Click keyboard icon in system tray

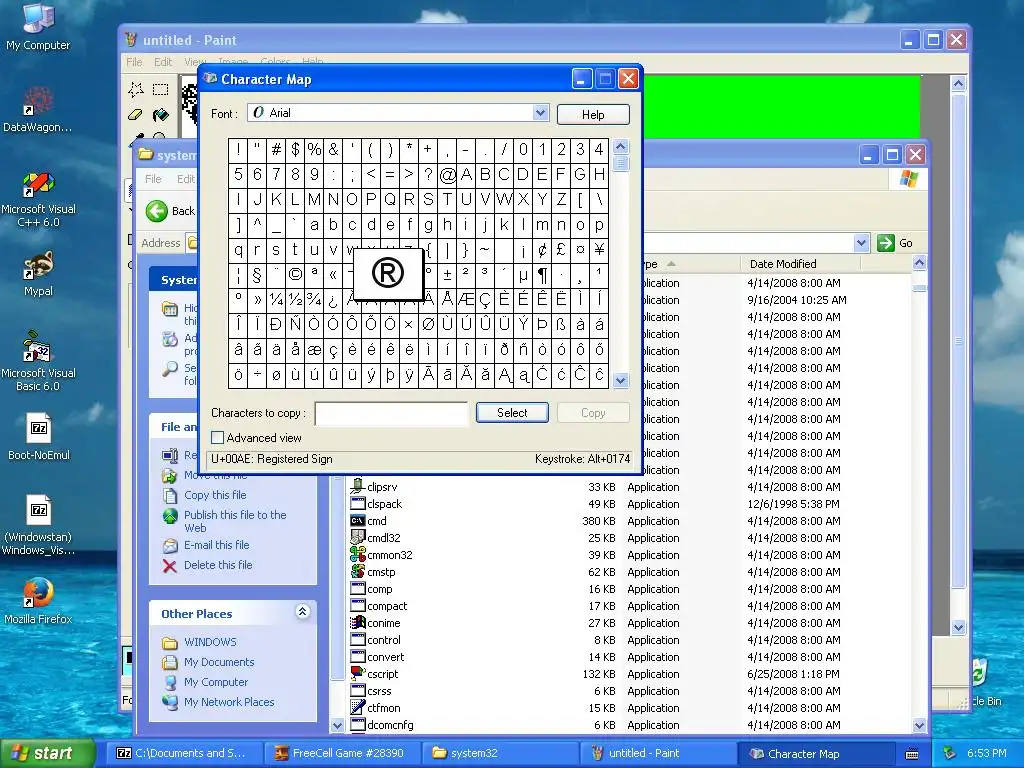point(912,754)
